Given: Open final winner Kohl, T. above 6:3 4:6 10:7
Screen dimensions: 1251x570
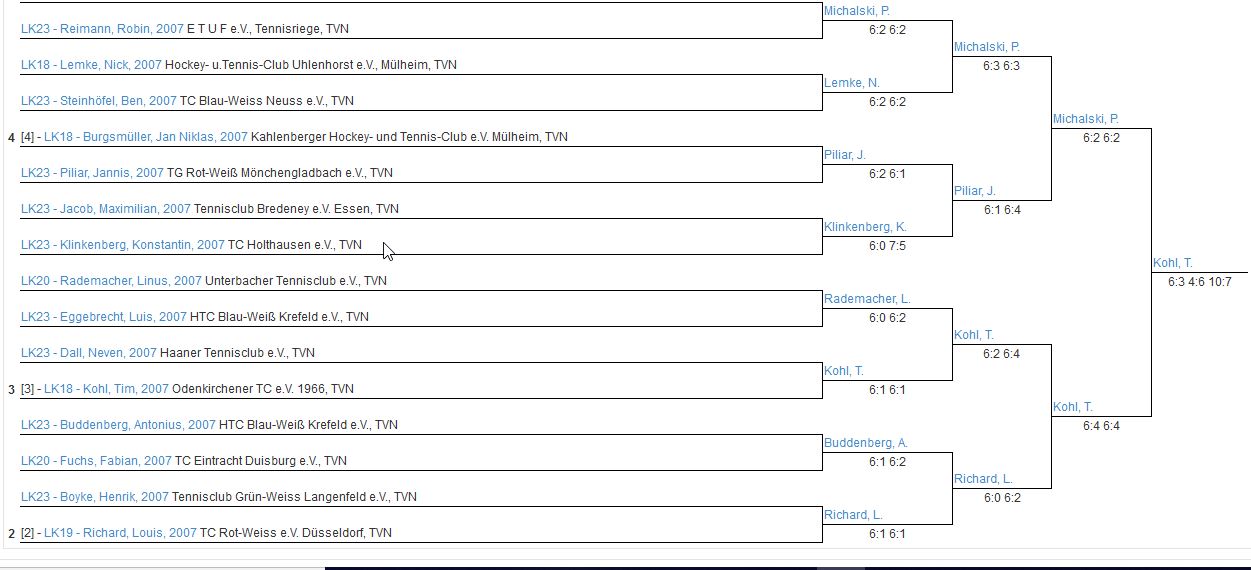Looking at the screenshot, I should pos(1172,263).
